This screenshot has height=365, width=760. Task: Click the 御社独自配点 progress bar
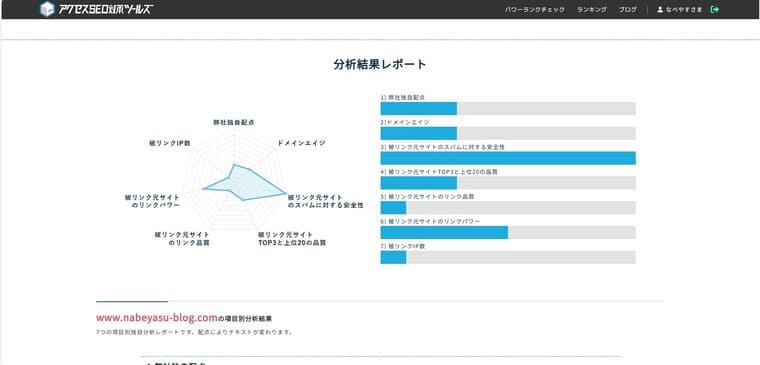(508, 109)
